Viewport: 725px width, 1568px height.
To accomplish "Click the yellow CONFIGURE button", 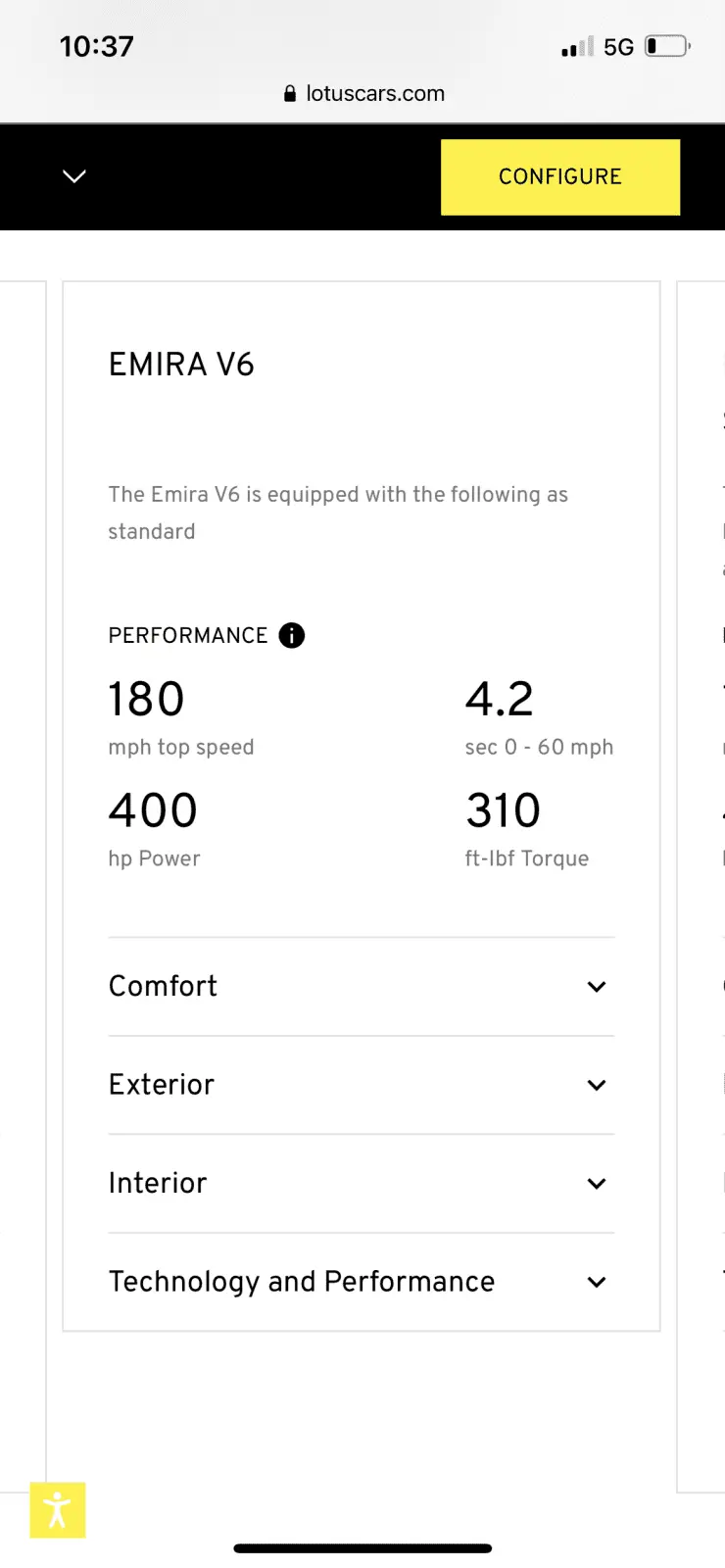I will pos(560,176).
